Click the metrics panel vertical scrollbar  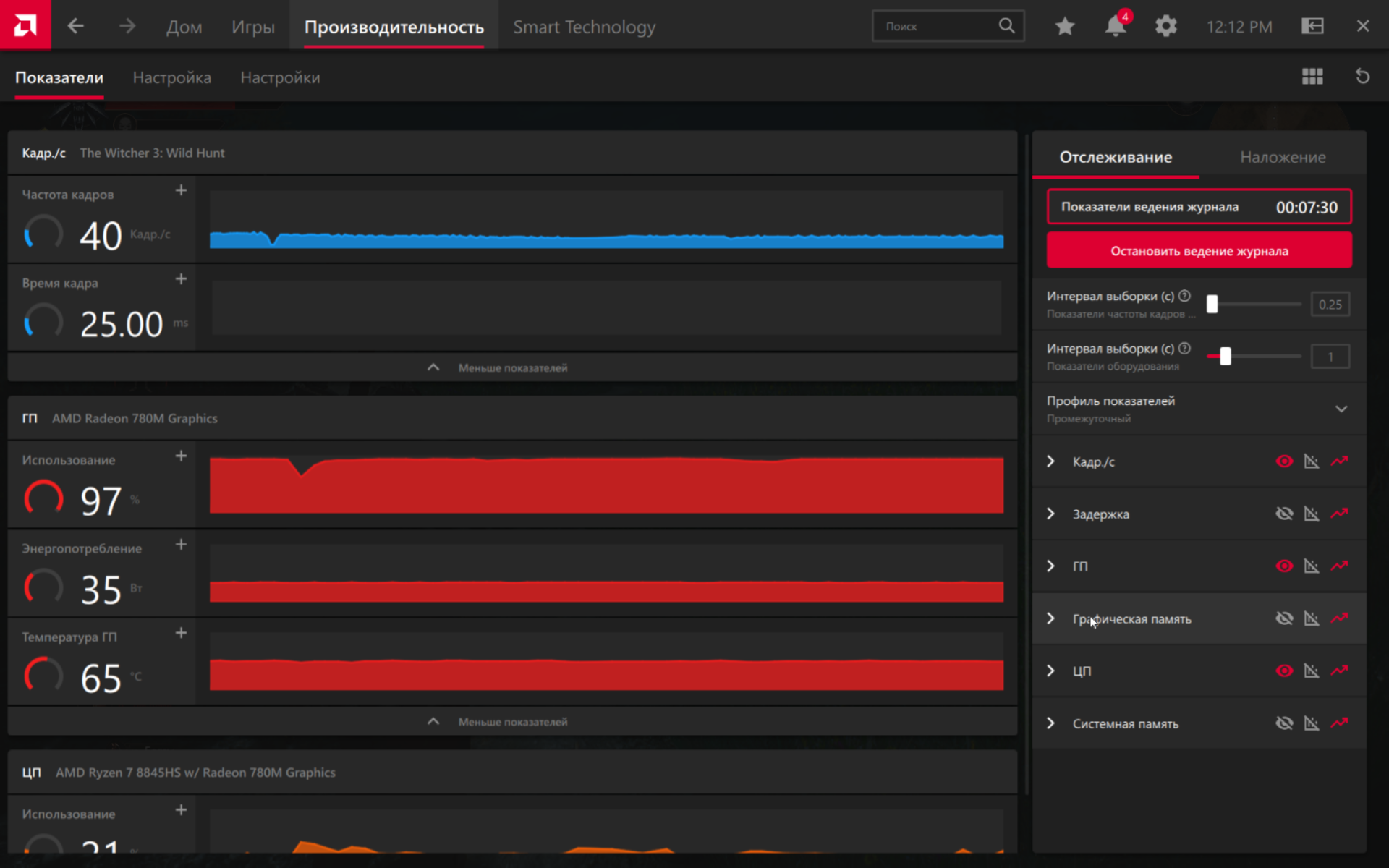click(x=1026, y=463)
